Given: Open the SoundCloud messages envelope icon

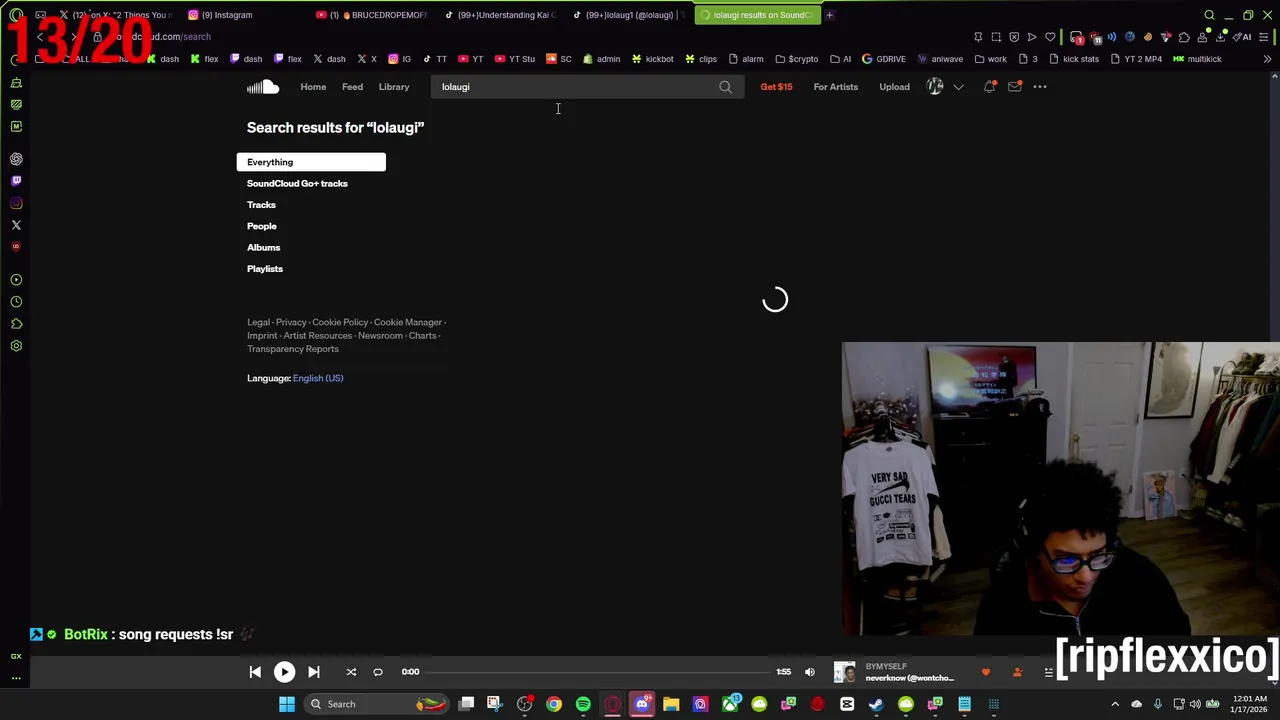Looking at the screenshot, I should pyautogui.click(x=1014, y=87).
